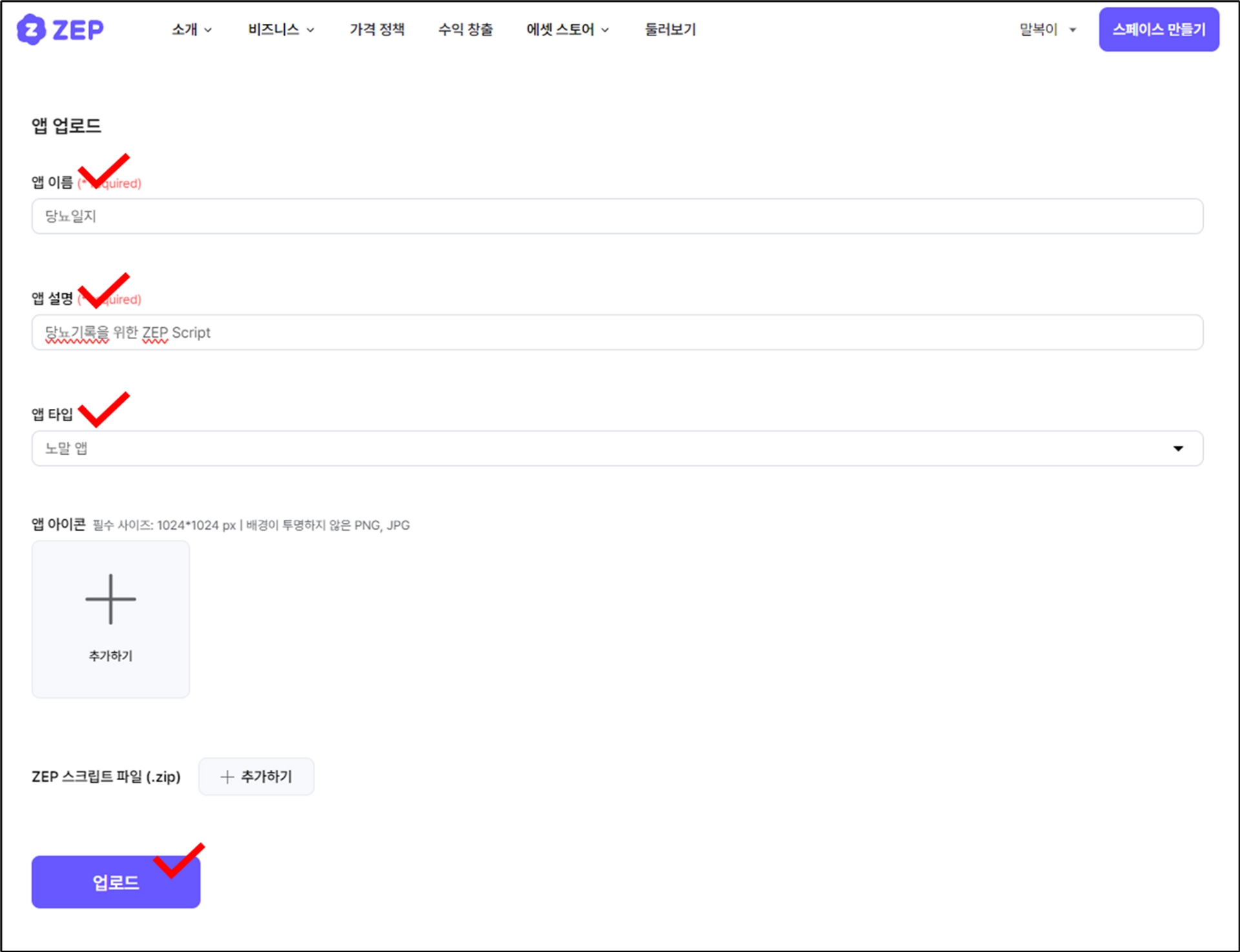Focus the 앱 이름 input field

pos(617,216)
